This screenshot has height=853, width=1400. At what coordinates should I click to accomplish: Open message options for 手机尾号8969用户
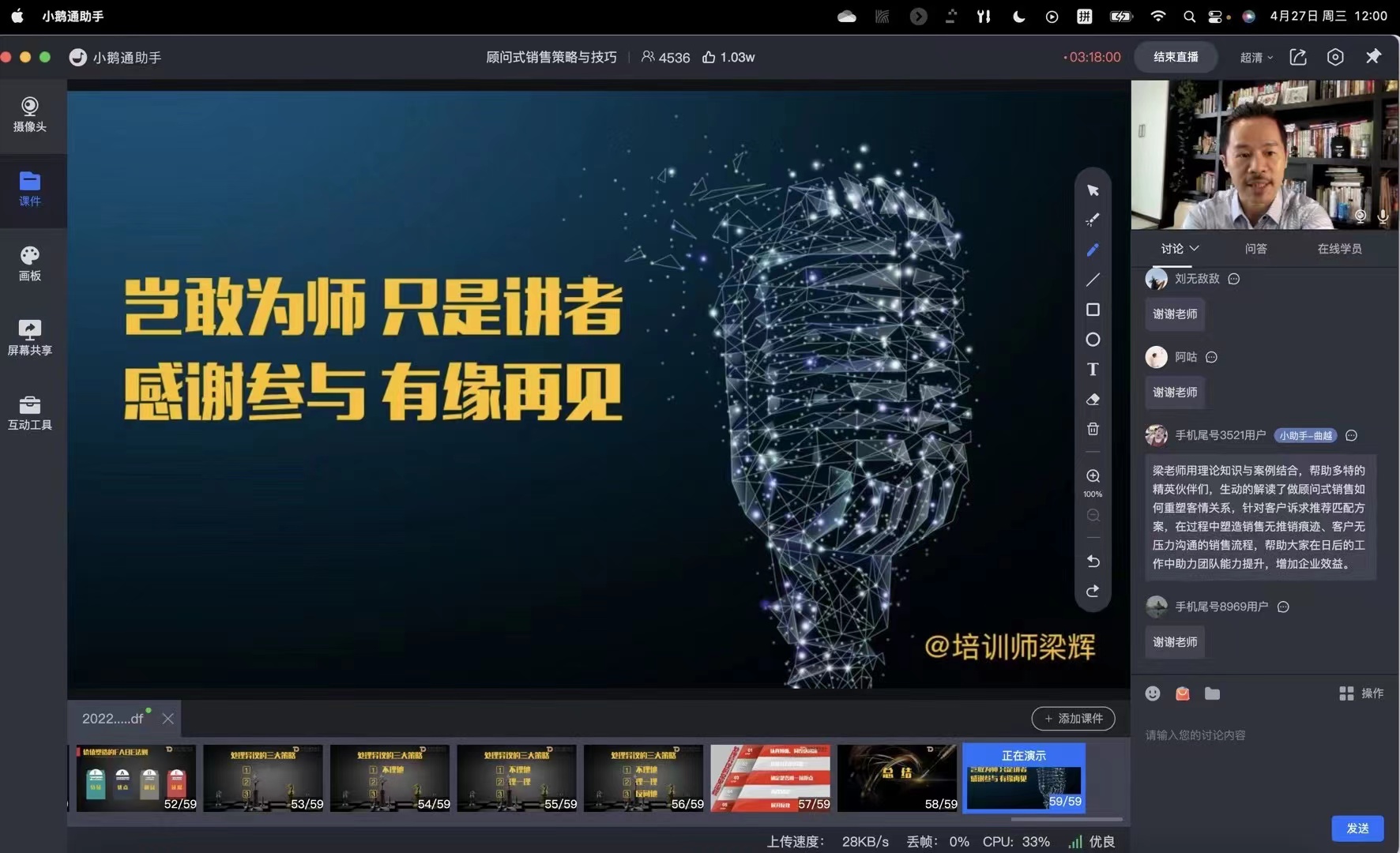pos(1283,607)
